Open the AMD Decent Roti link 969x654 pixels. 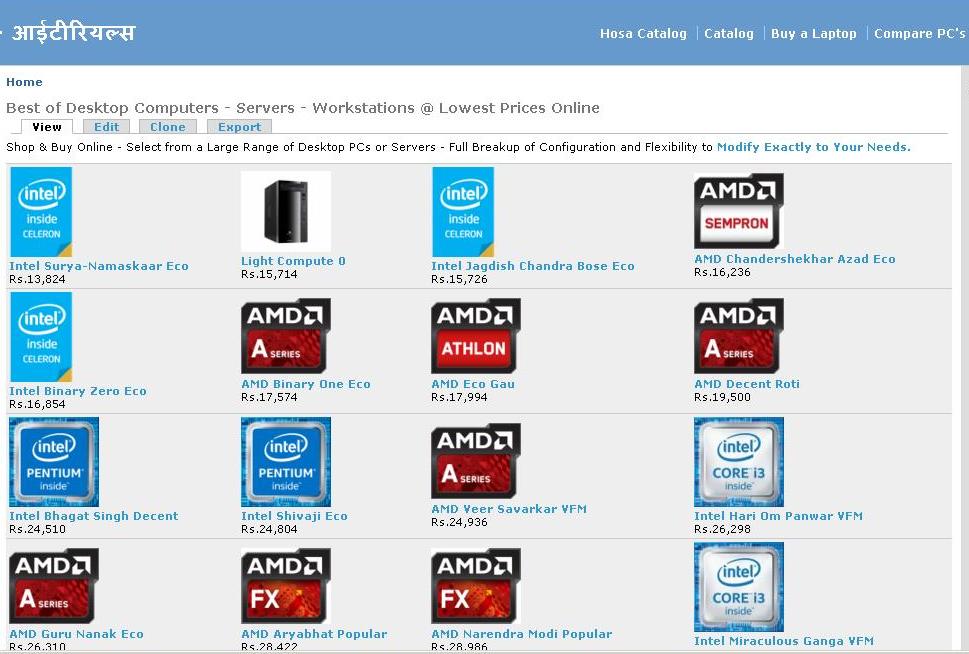click(747, 384)
